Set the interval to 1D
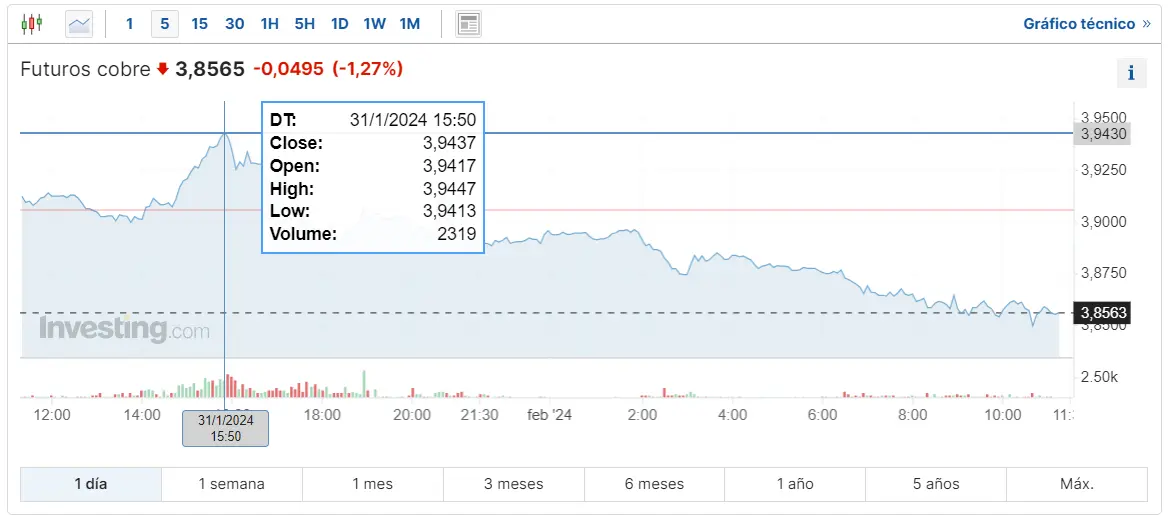Viewport: 1168px width, 522px height. coord(339,23)
